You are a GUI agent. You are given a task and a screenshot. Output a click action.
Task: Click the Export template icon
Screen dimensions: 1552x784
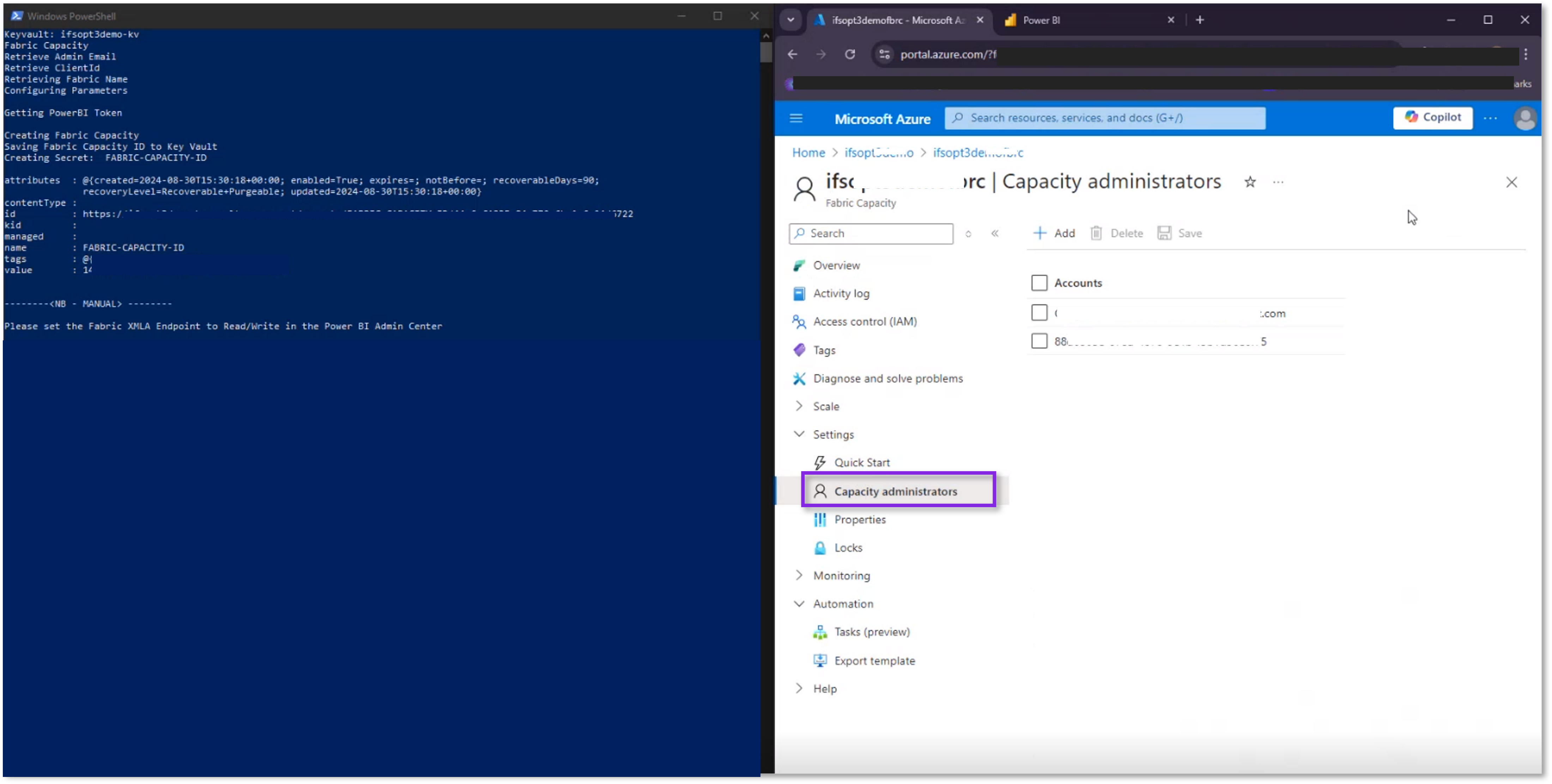click(819, 661)
